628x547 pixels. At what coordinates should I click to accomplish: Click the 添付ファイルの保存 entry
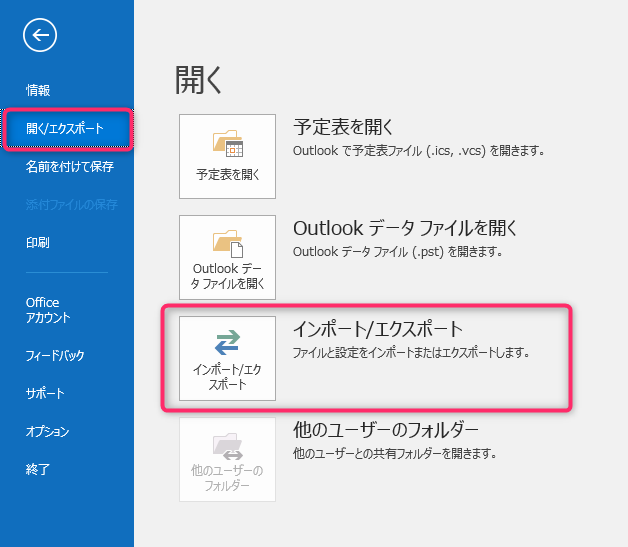[x=72, y=205]
